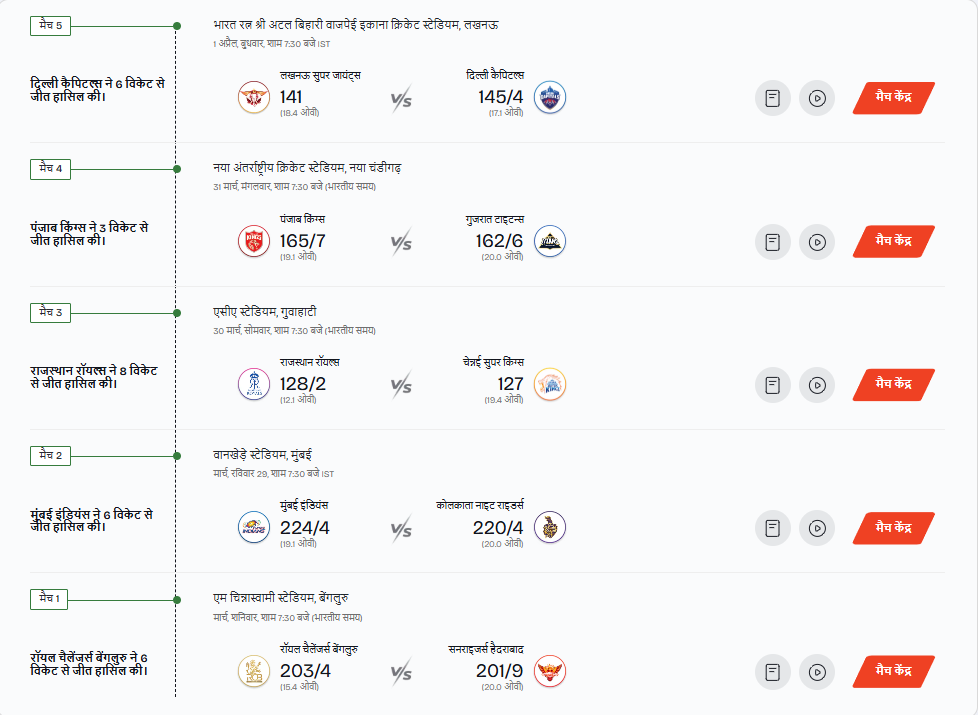Click the Sunrisers Hyderabad team logo
This screenshot has width=978, height=715.
click(549, 672)
